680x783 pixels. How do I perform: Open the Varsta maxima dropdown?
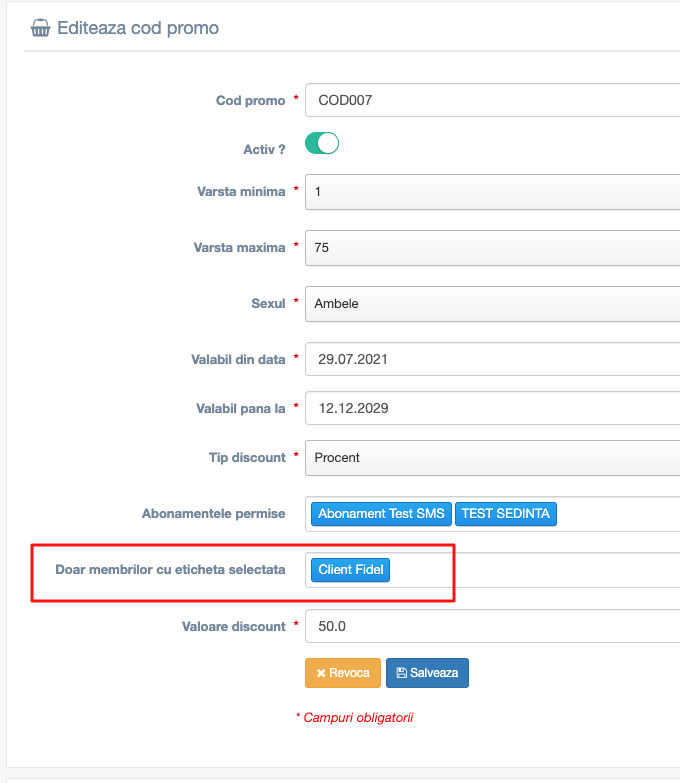[492, 248]
